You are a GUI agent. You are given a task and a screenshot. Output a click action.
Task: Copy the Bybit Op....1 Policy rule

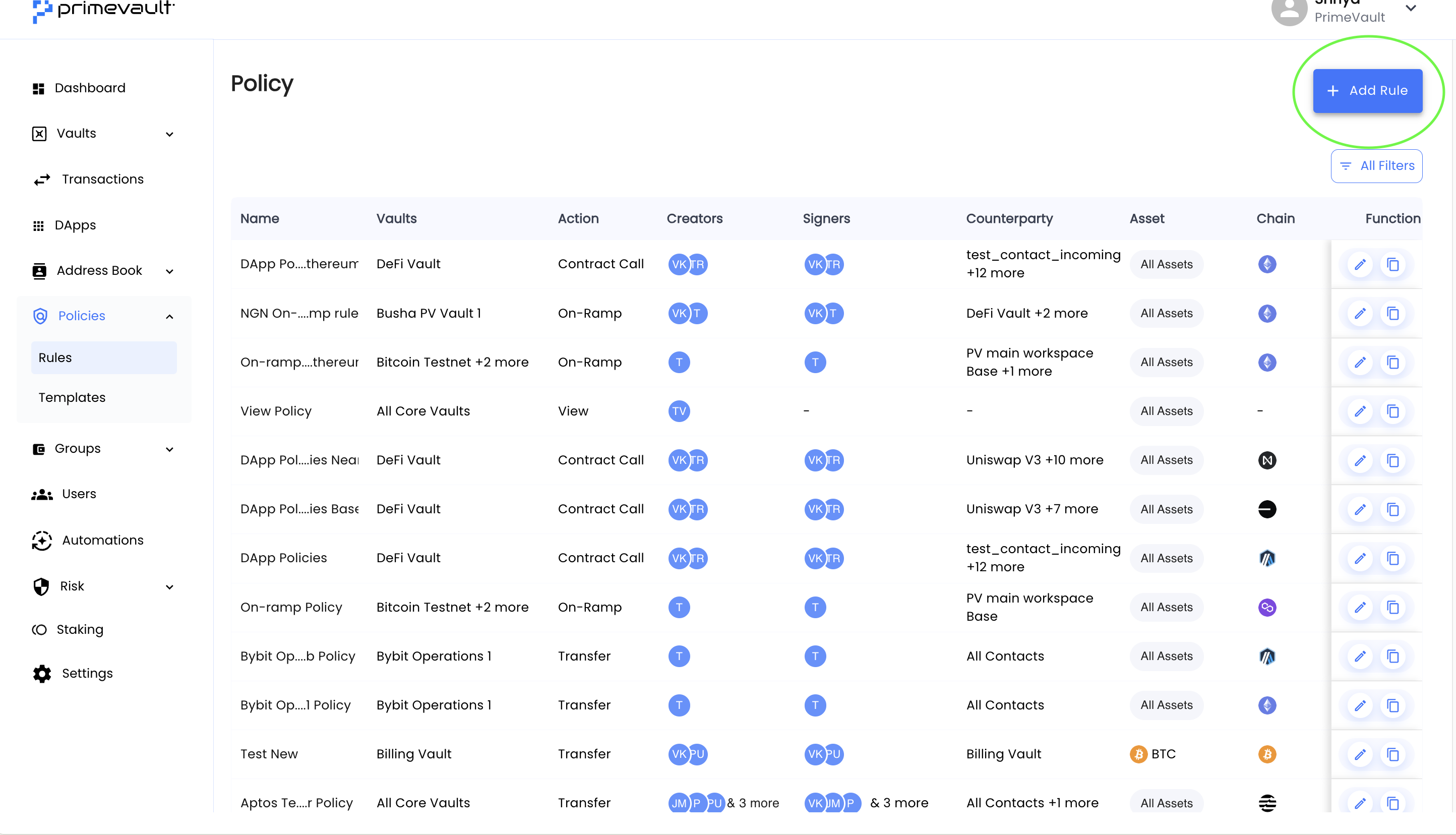(1392, 705)
